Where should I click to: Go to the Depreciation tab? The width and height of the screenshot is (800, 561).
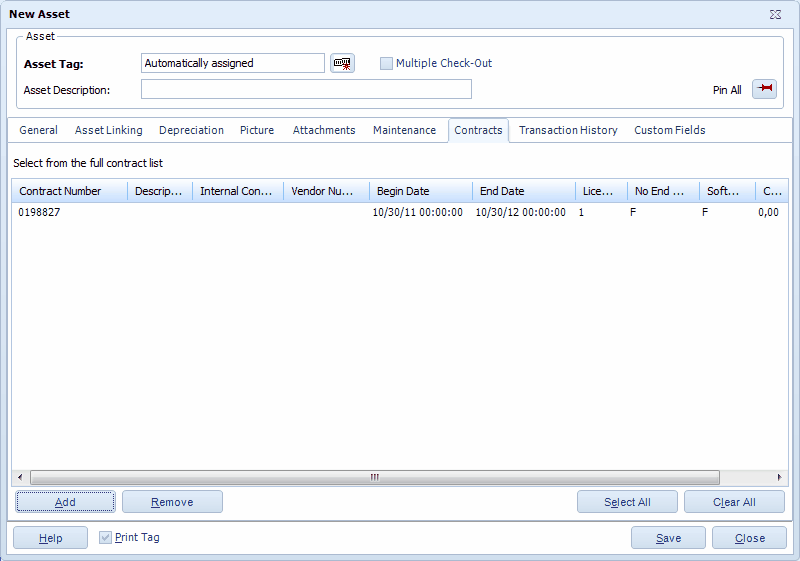pos(191,130)
